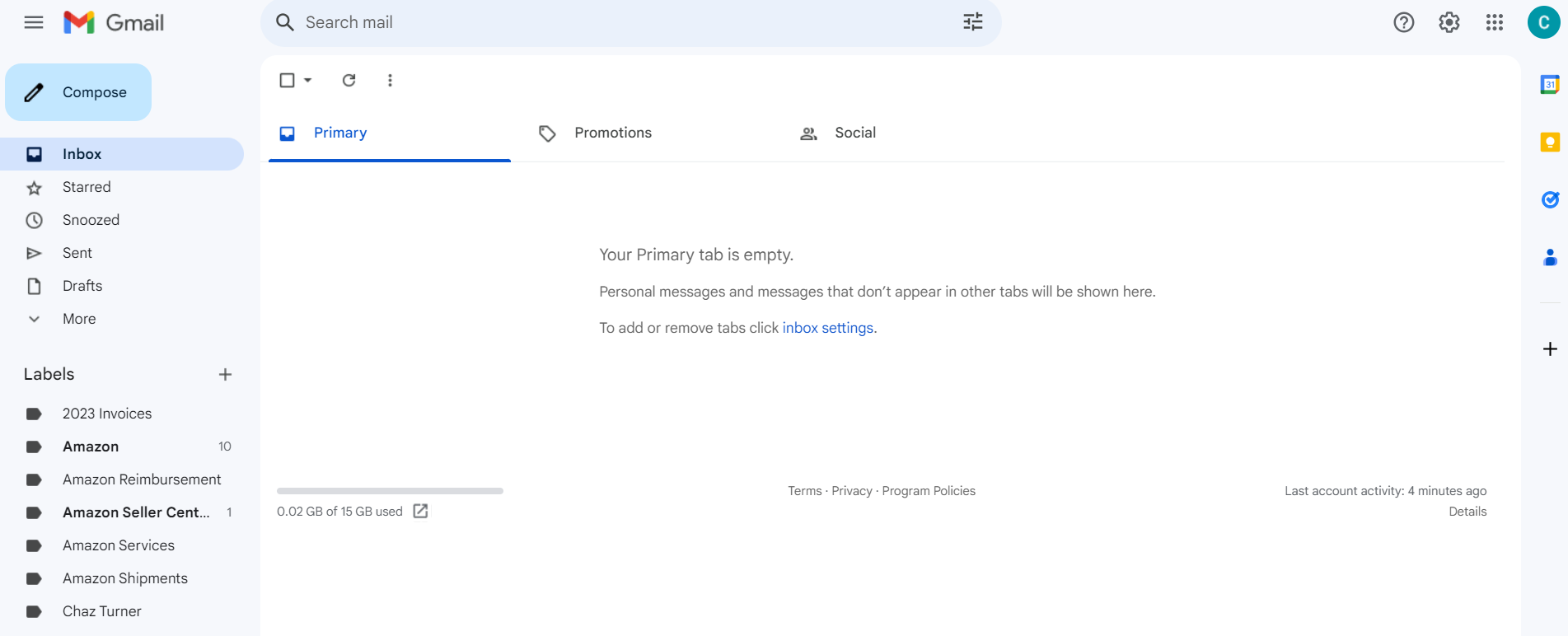The width and height of the screenshot is (1568, 636).
Task: Open the Support help icon
Action: [1404, 22]
